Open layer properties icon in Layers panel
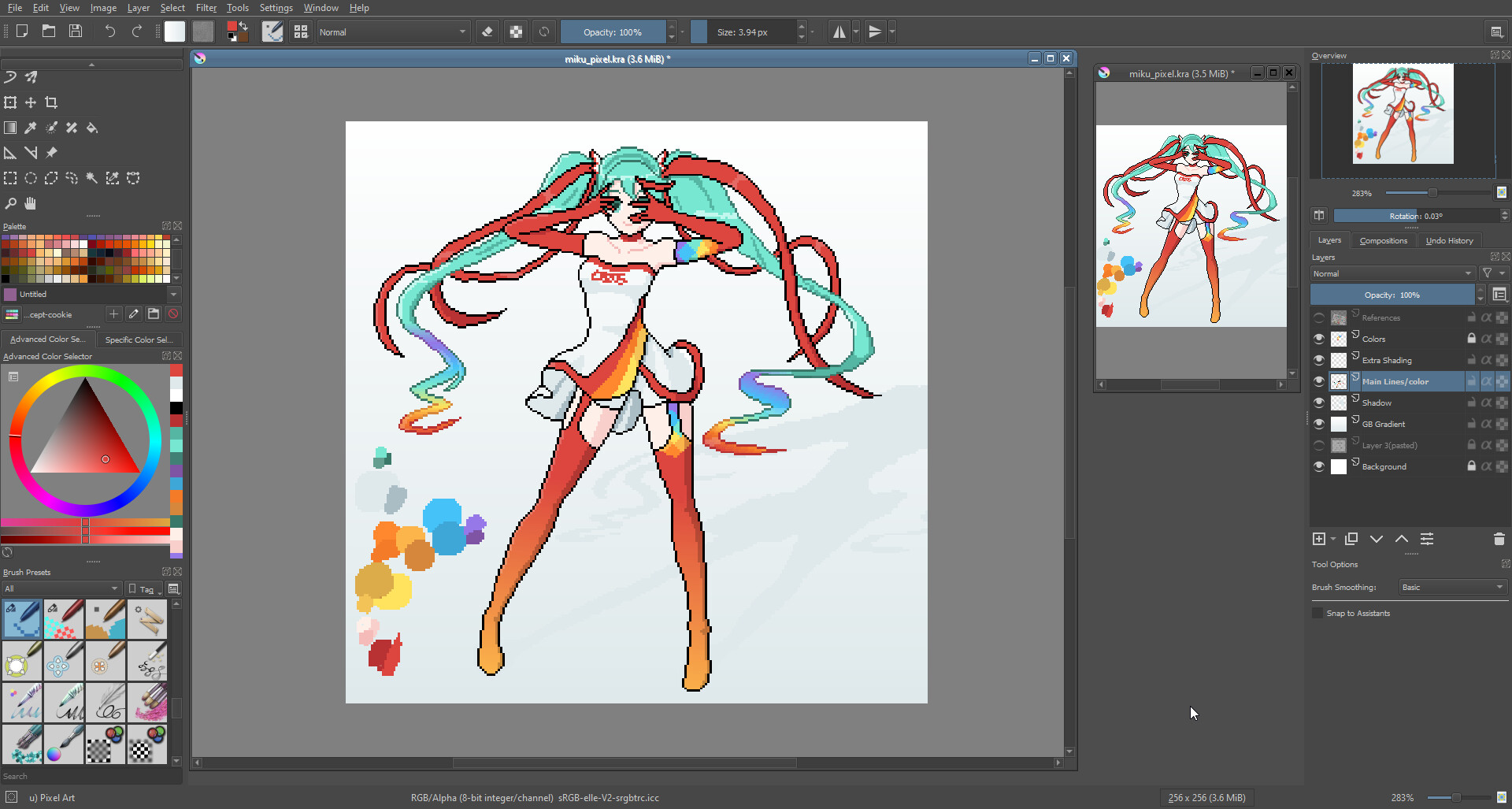The width and height of the screenshot is (1512, 809). (x=1427, y=539)
